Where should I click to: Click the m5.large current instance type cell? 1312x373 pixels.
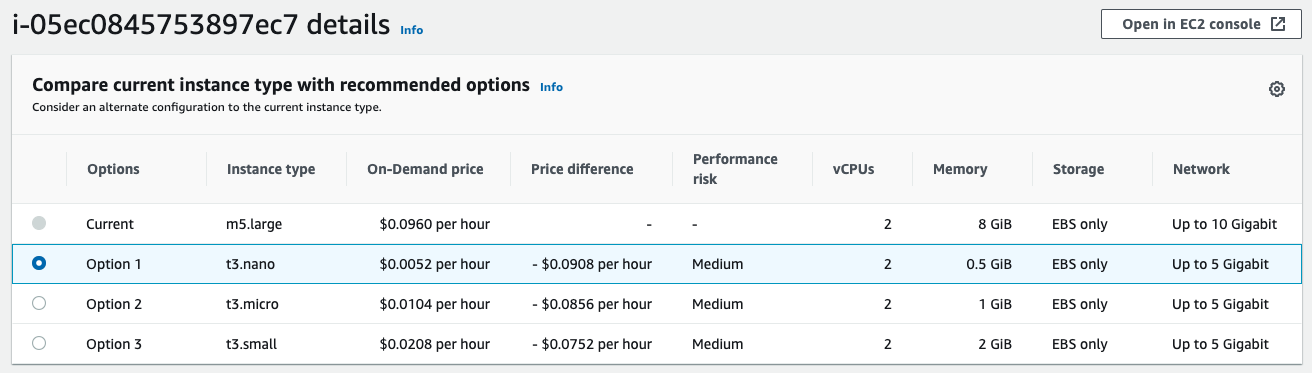pos(254,224)
